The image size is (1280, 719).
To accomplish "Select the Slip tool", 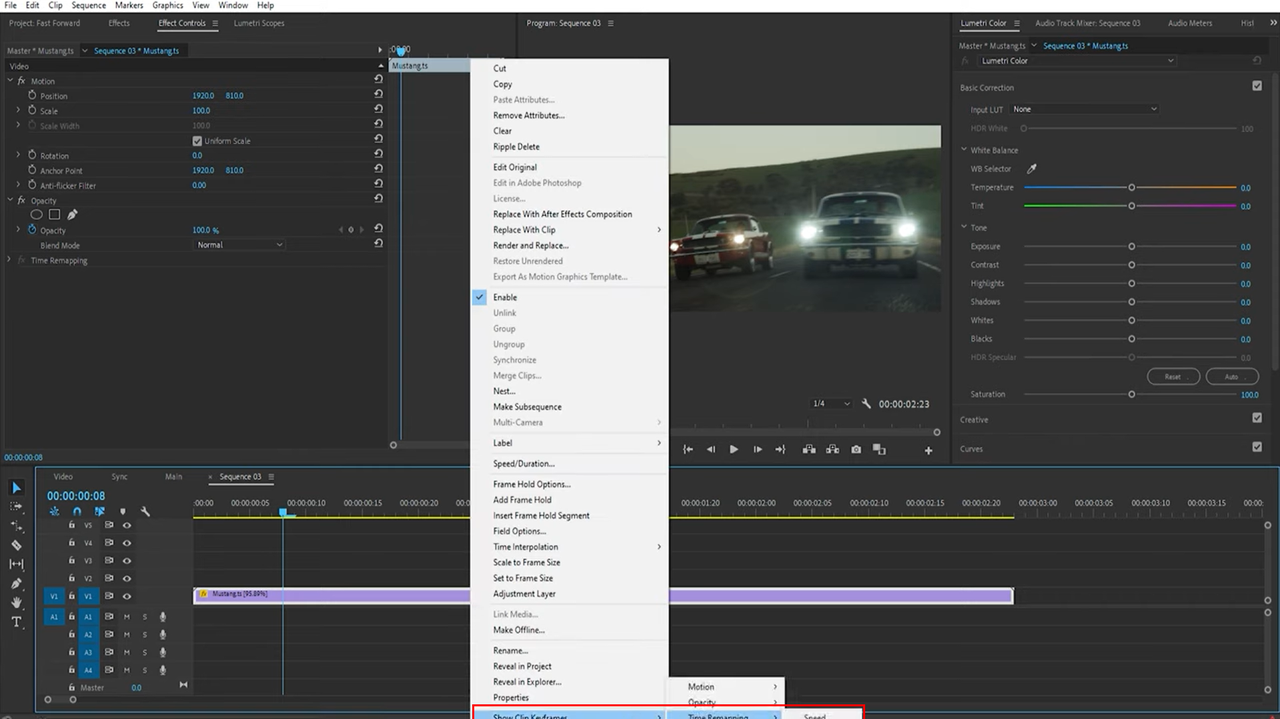I will pos(16,564).
